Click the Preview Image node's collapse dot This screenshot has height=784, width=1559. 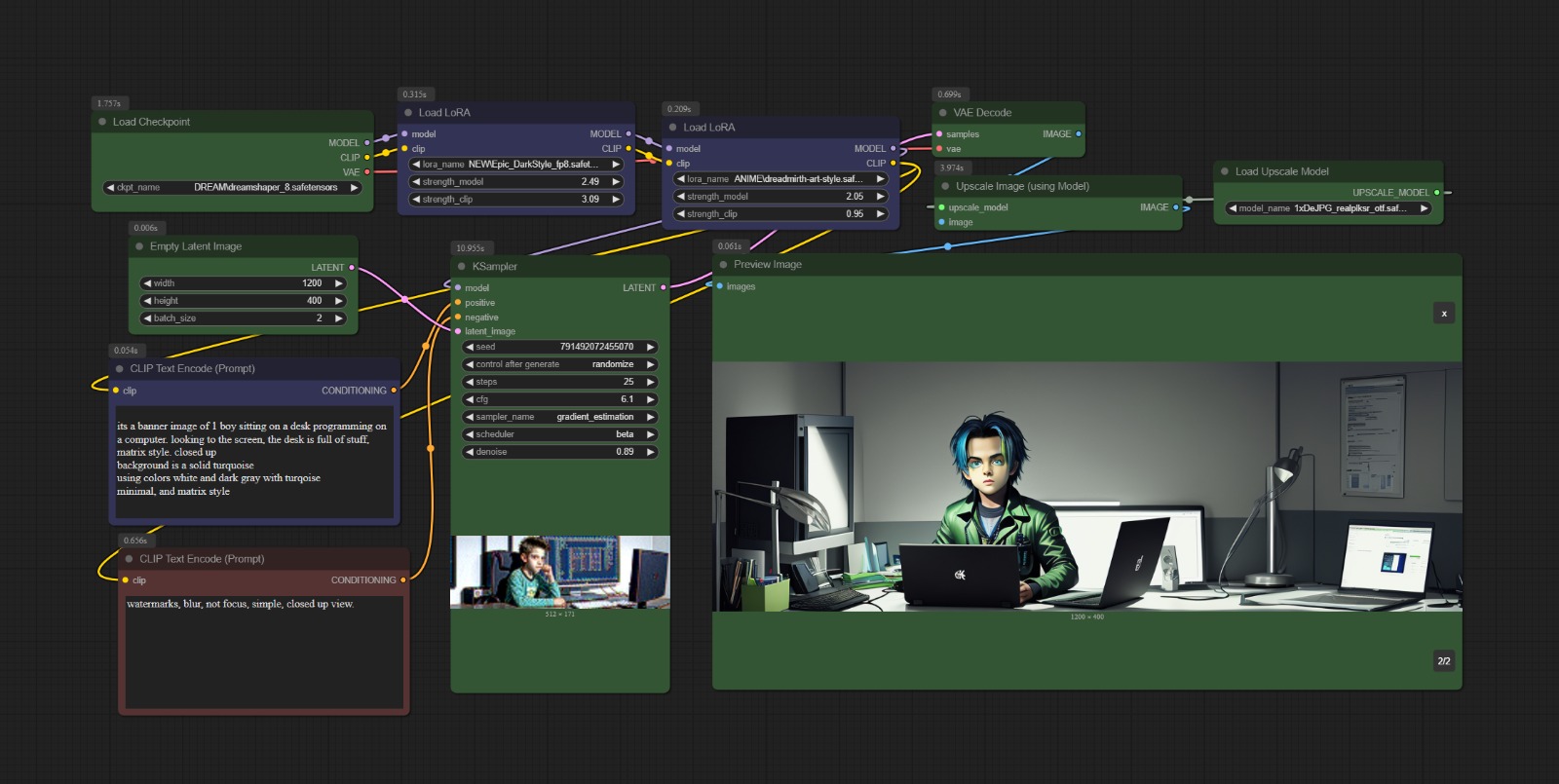coord(723,265)
